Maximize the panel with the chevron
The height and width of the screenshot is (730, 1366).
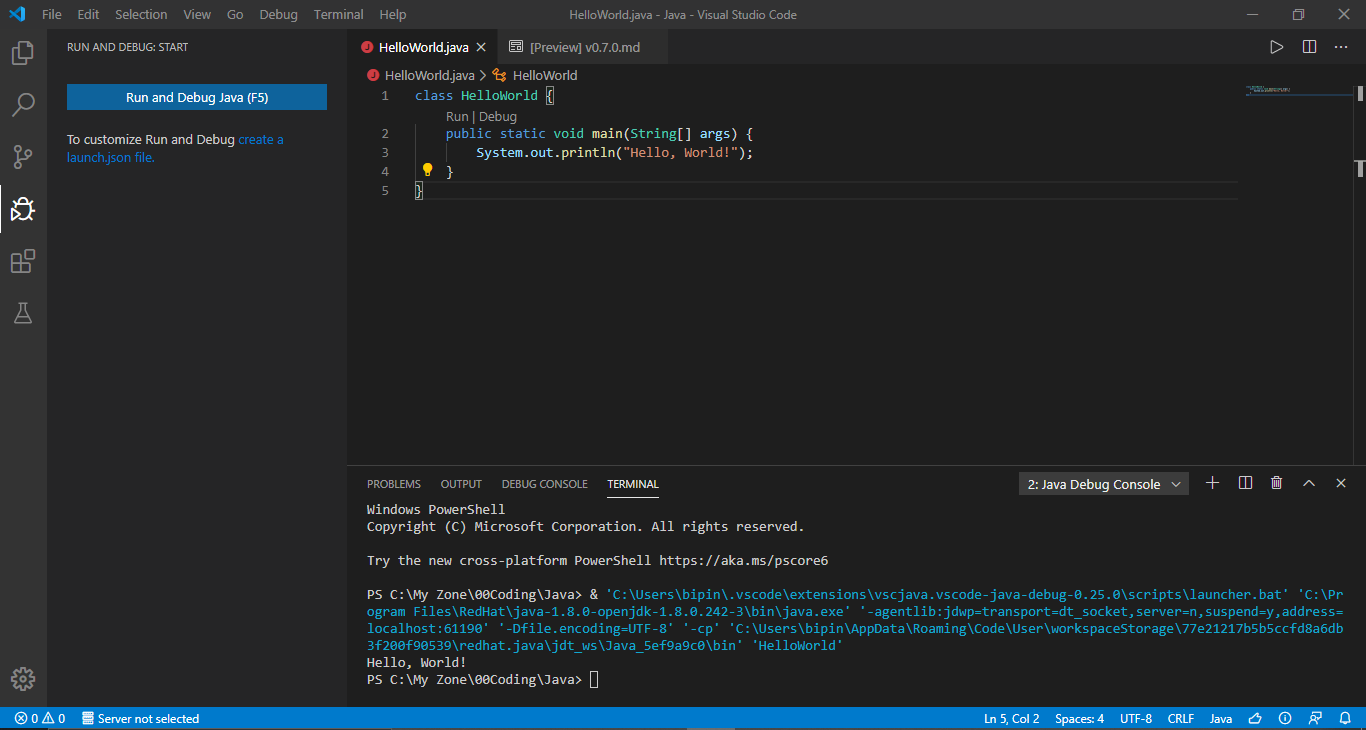tap(1309, 482)
